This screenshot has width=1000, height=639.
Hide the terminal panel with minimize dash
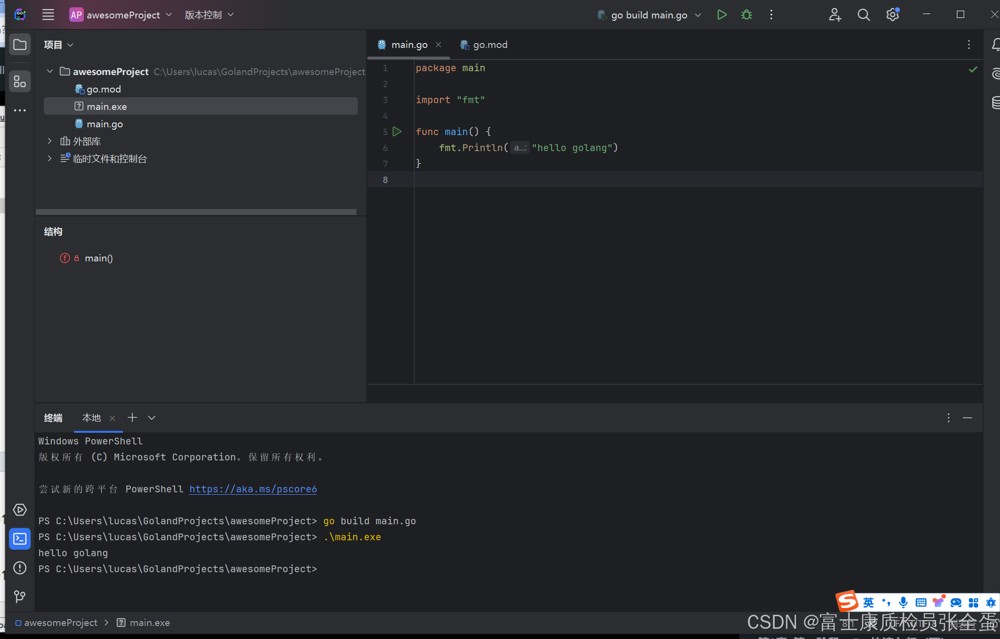[x=967, y=418]
